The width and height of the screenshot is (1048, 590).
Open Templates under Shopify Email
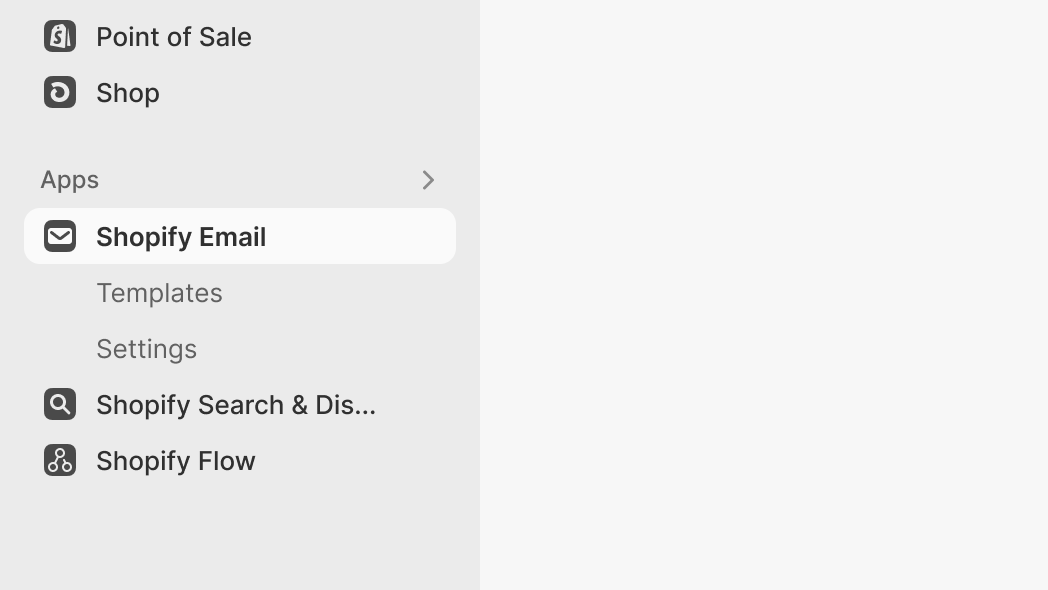tap(159, 293)
